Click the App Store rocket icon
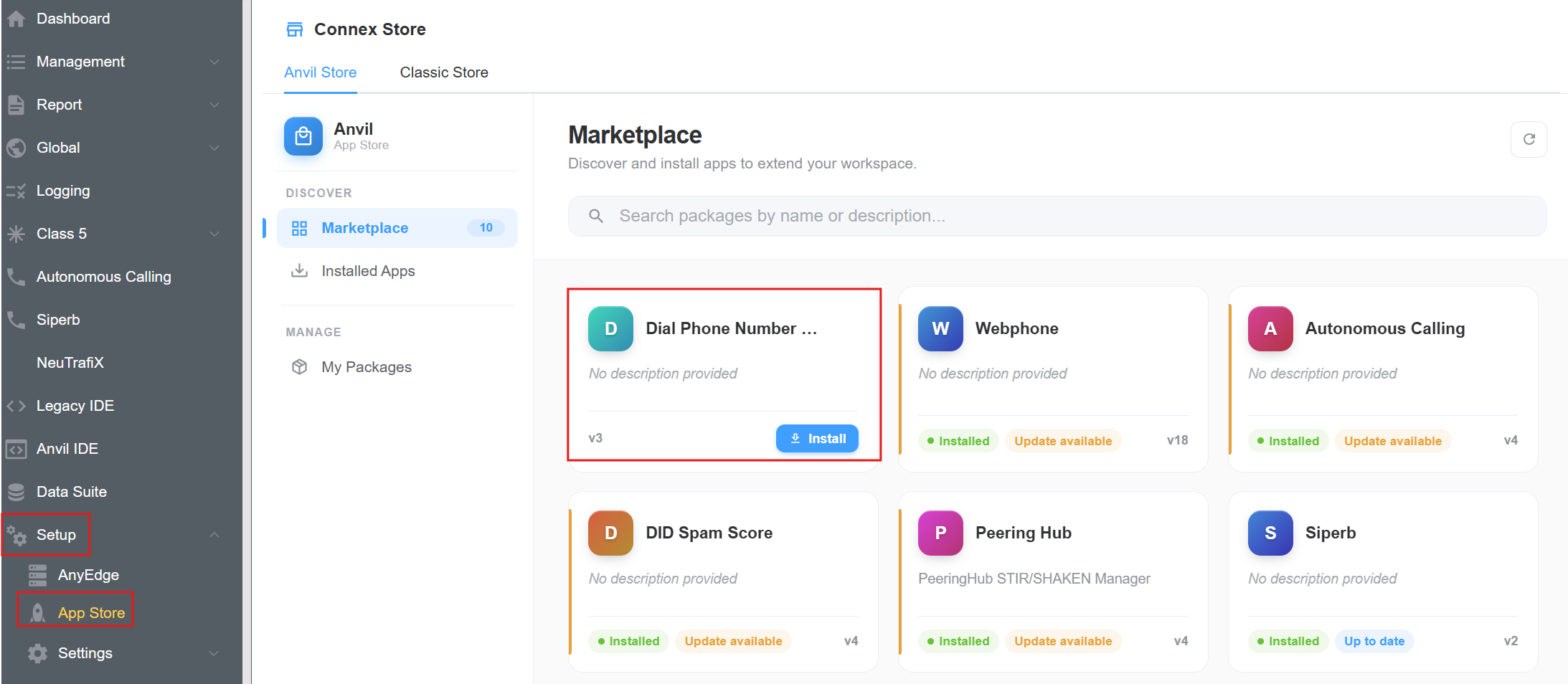The width and height of the screenshot is (1568, 684). (x=37, y=613)
